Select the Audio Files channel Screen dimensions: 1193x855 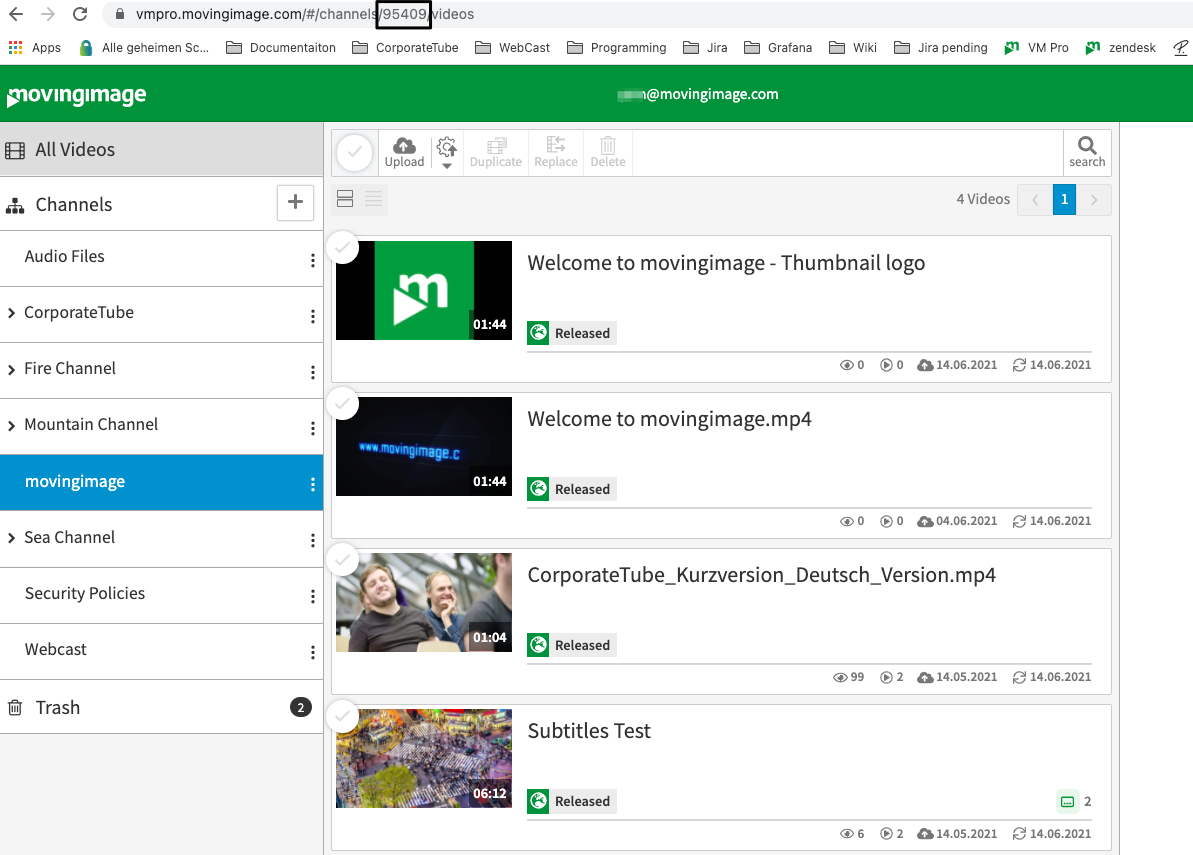click(161, 259)
